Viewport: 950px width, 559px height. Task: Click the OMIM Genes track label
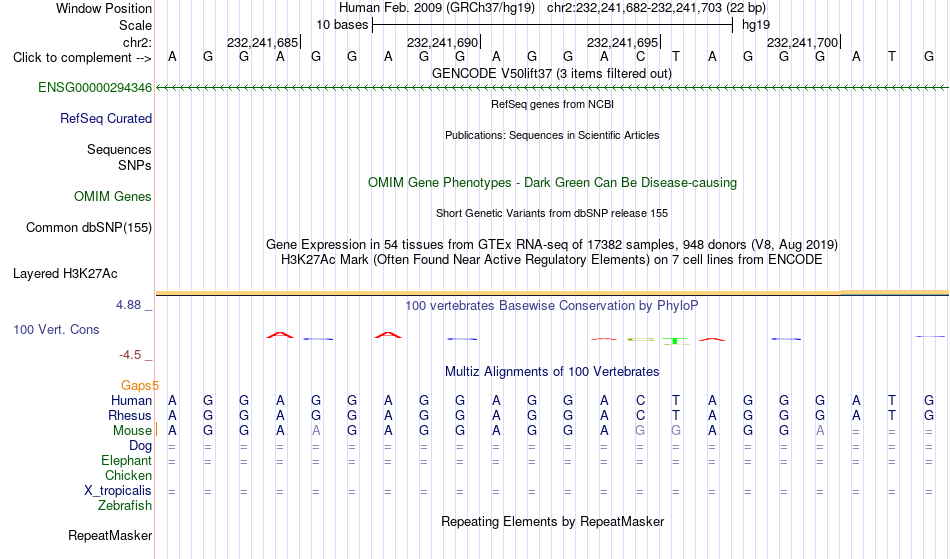[x=112, y=197]
